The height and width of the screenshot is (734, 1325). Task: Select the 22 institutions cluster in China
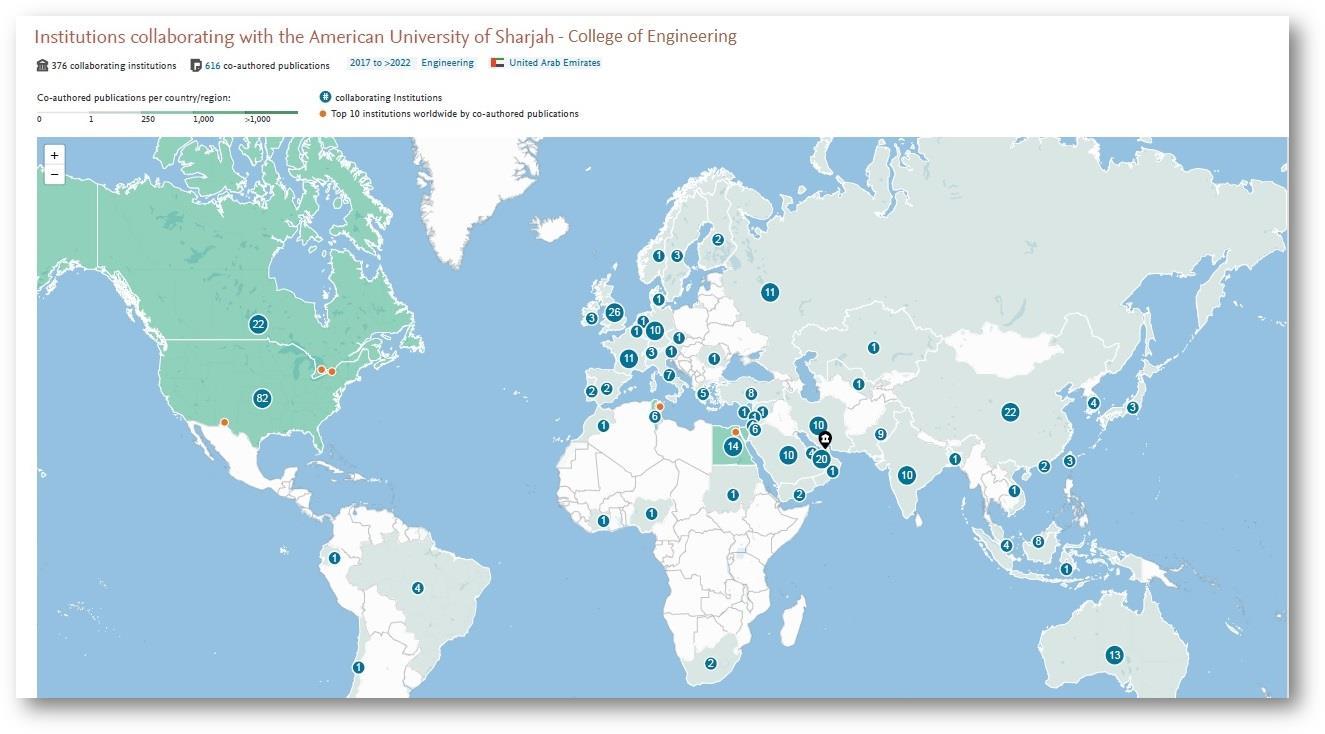(x=1010, y=412)
